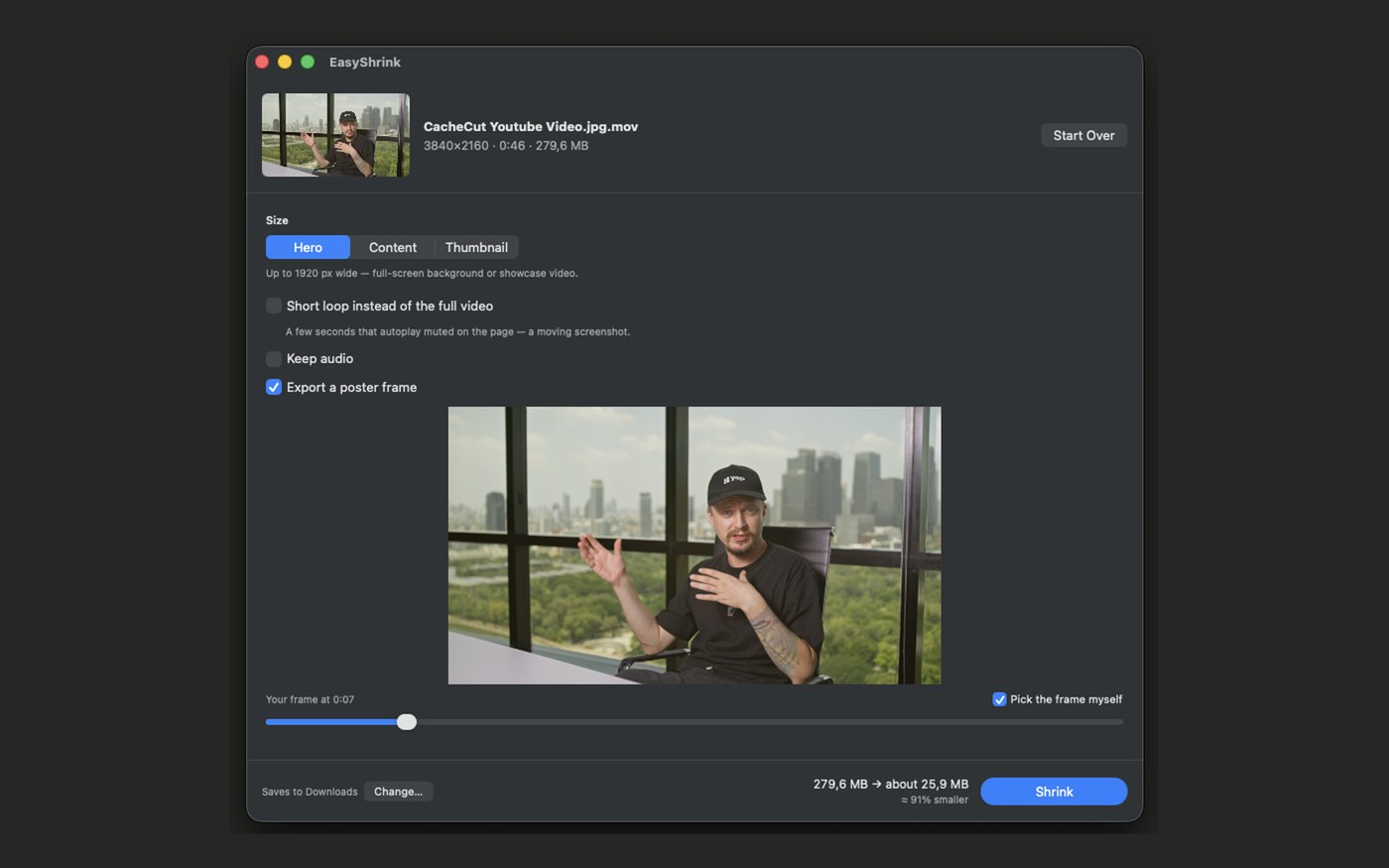Click the 'Your frame at 0:07' label
Image resolution: width=1389 pixels, height=868 pixels.
coord(310,699)
